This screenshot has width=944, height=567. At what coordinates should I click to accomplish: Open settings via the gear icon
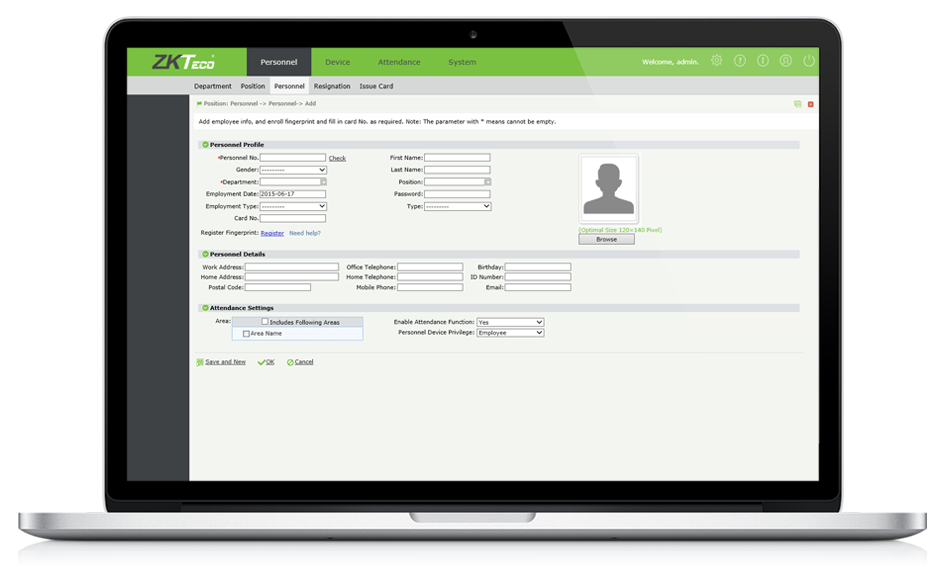click(x=716, y=61)
